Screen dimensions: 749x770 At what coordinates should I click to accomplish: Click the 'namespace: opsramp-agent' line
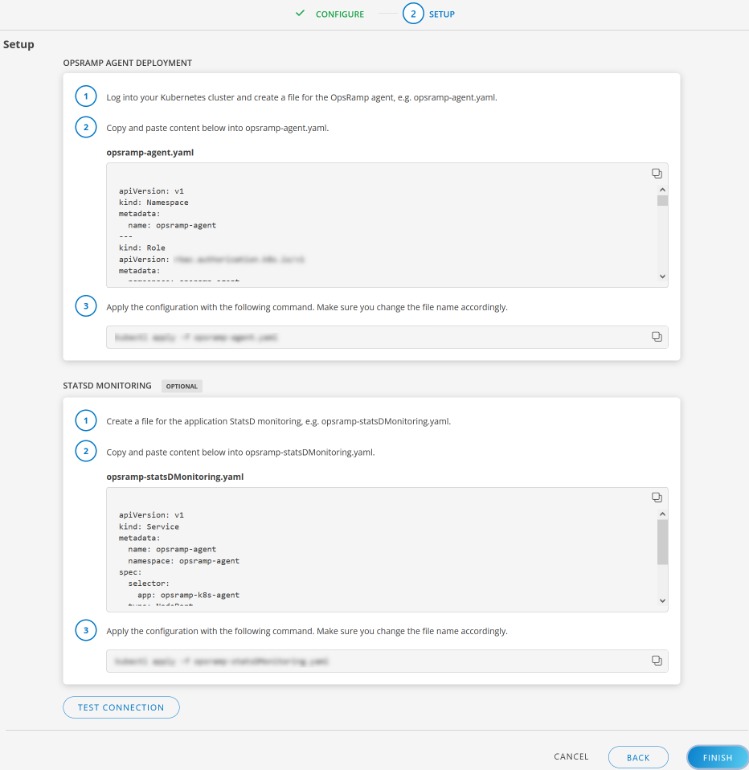click(x=183, y=561)
